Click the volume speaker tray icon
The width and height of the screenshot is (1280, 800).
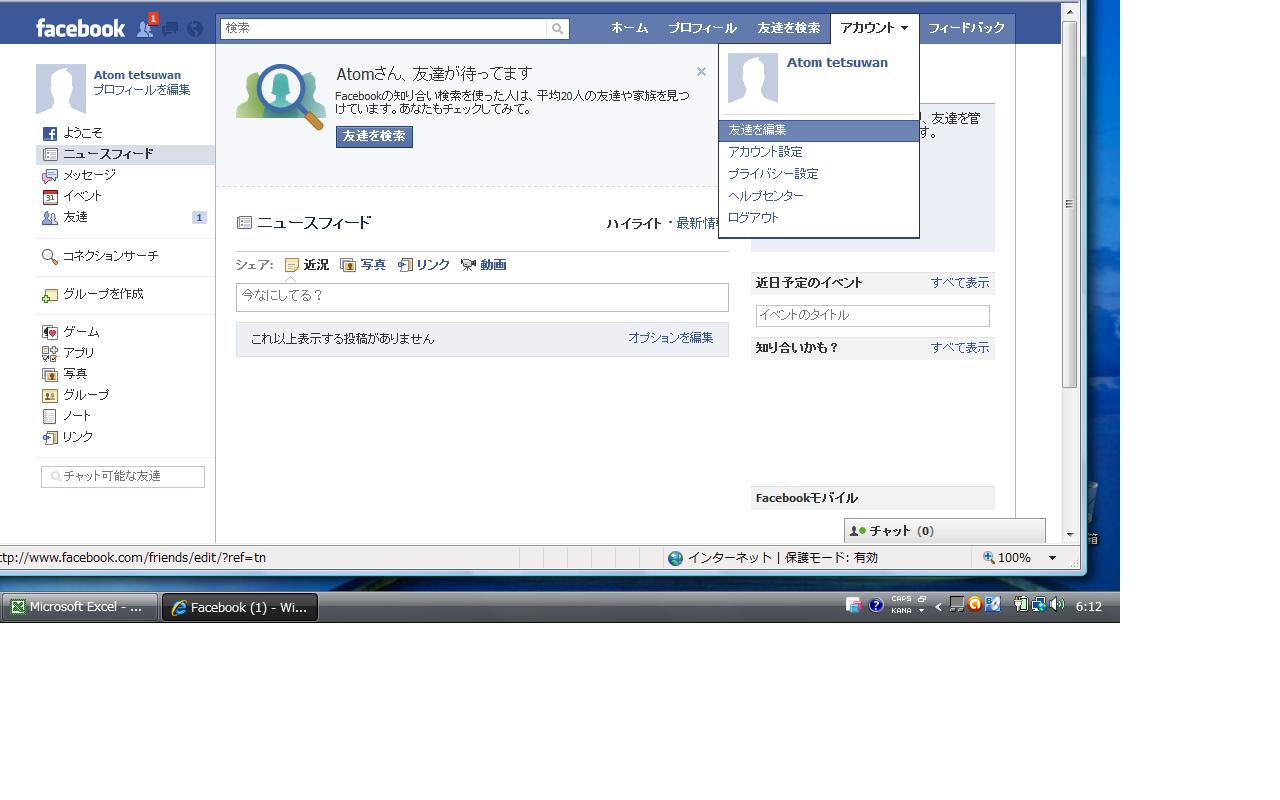[1057, 604]
